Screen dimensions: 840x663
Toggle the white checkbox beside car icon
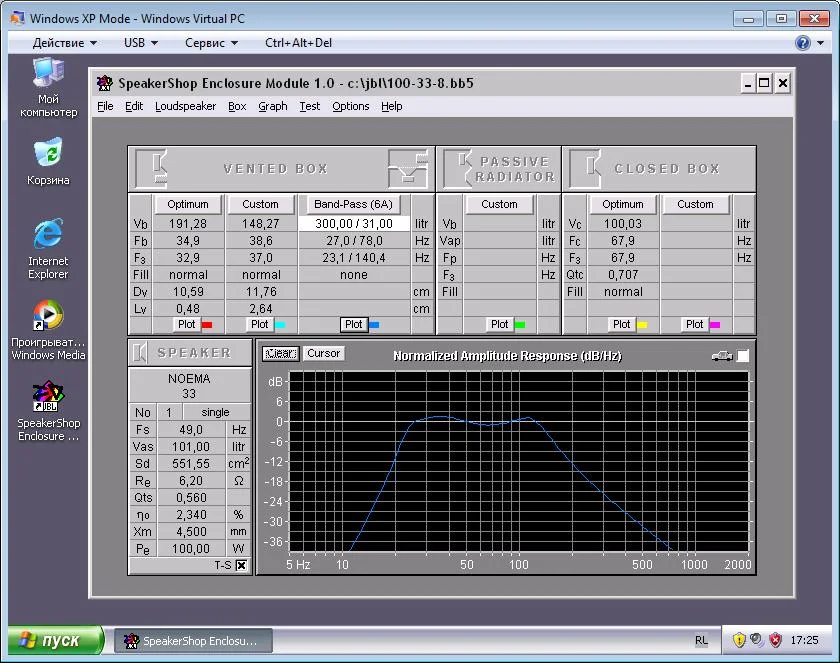(x=743, y=356)
